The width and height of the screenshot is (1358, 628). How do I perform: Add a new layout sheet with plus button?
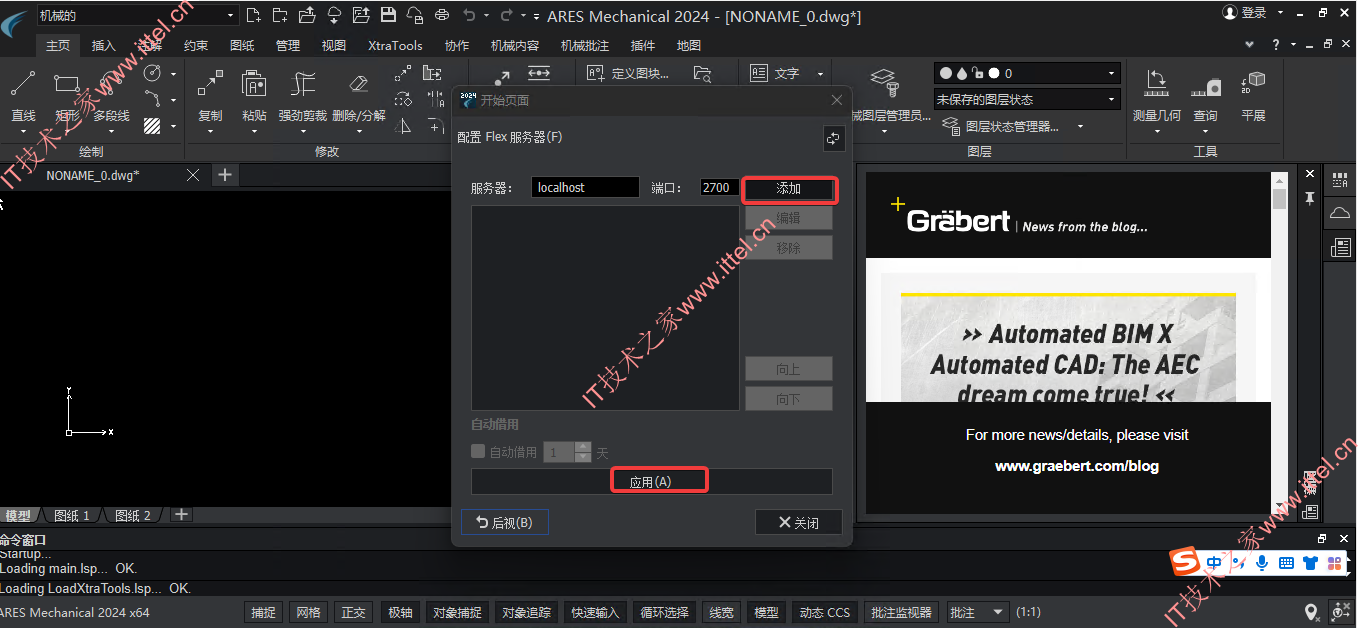181,514
